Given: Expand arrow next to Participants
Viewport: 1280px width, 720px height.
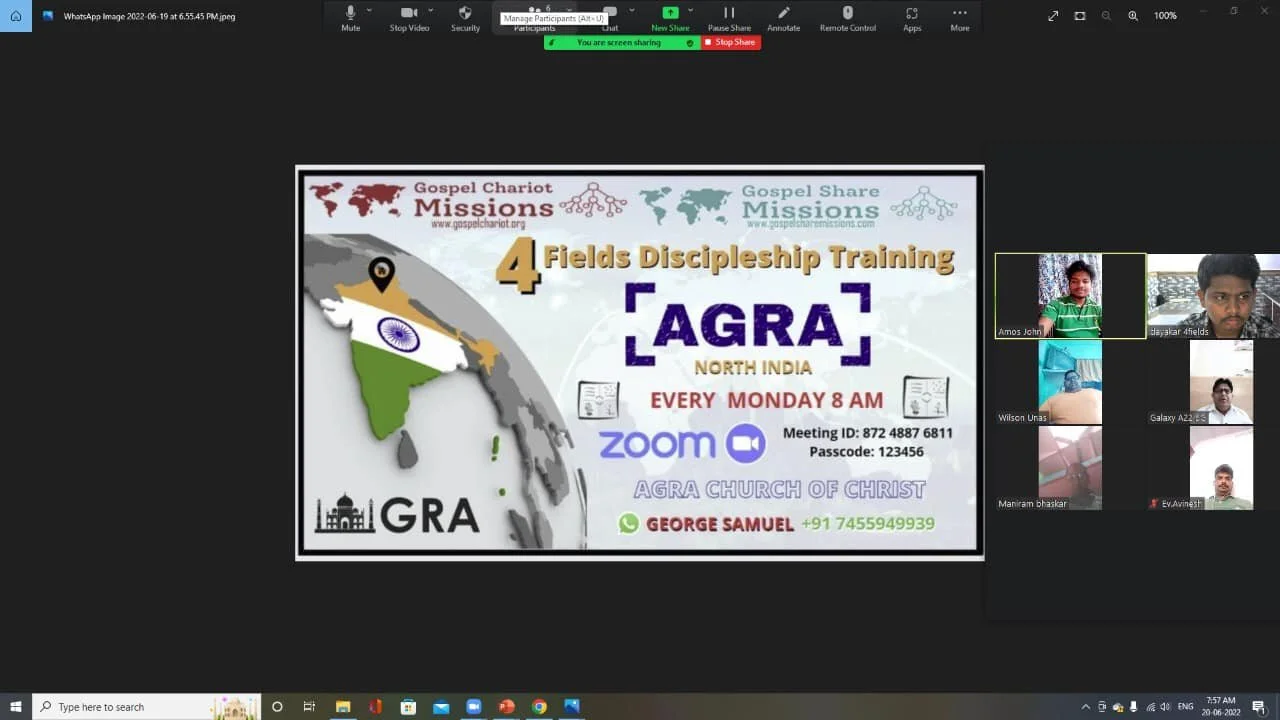Looking at the screenshot, I should (569, 10).
